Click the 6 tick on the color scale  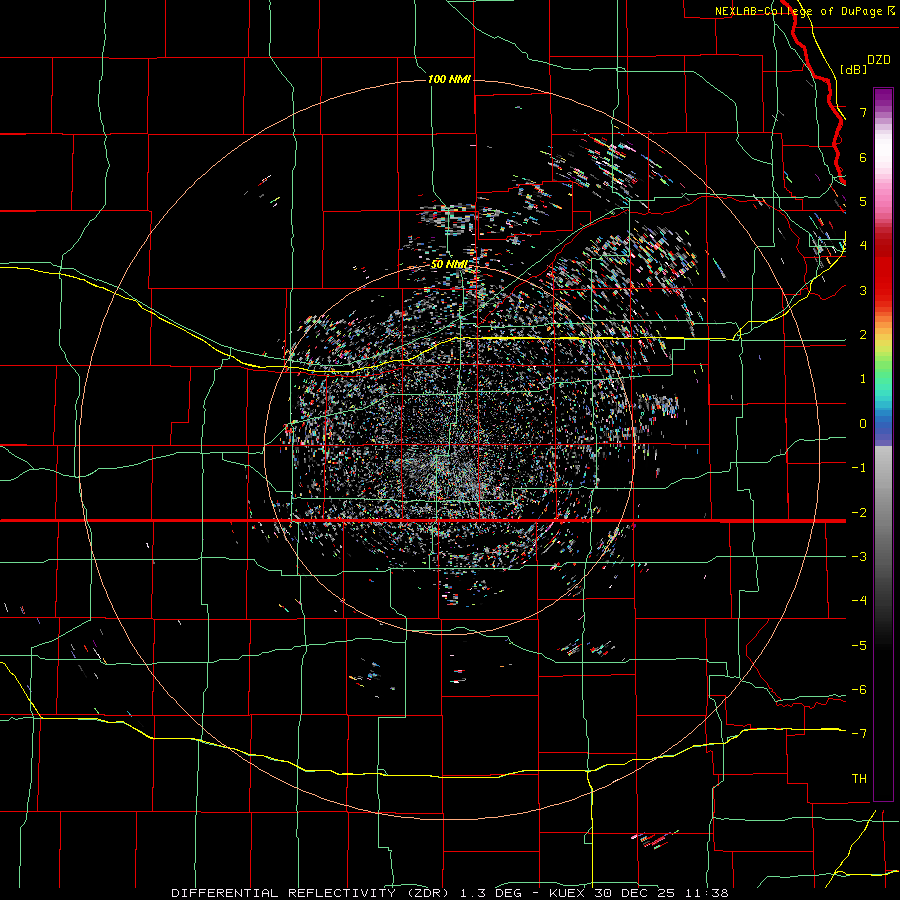[863, 157]
